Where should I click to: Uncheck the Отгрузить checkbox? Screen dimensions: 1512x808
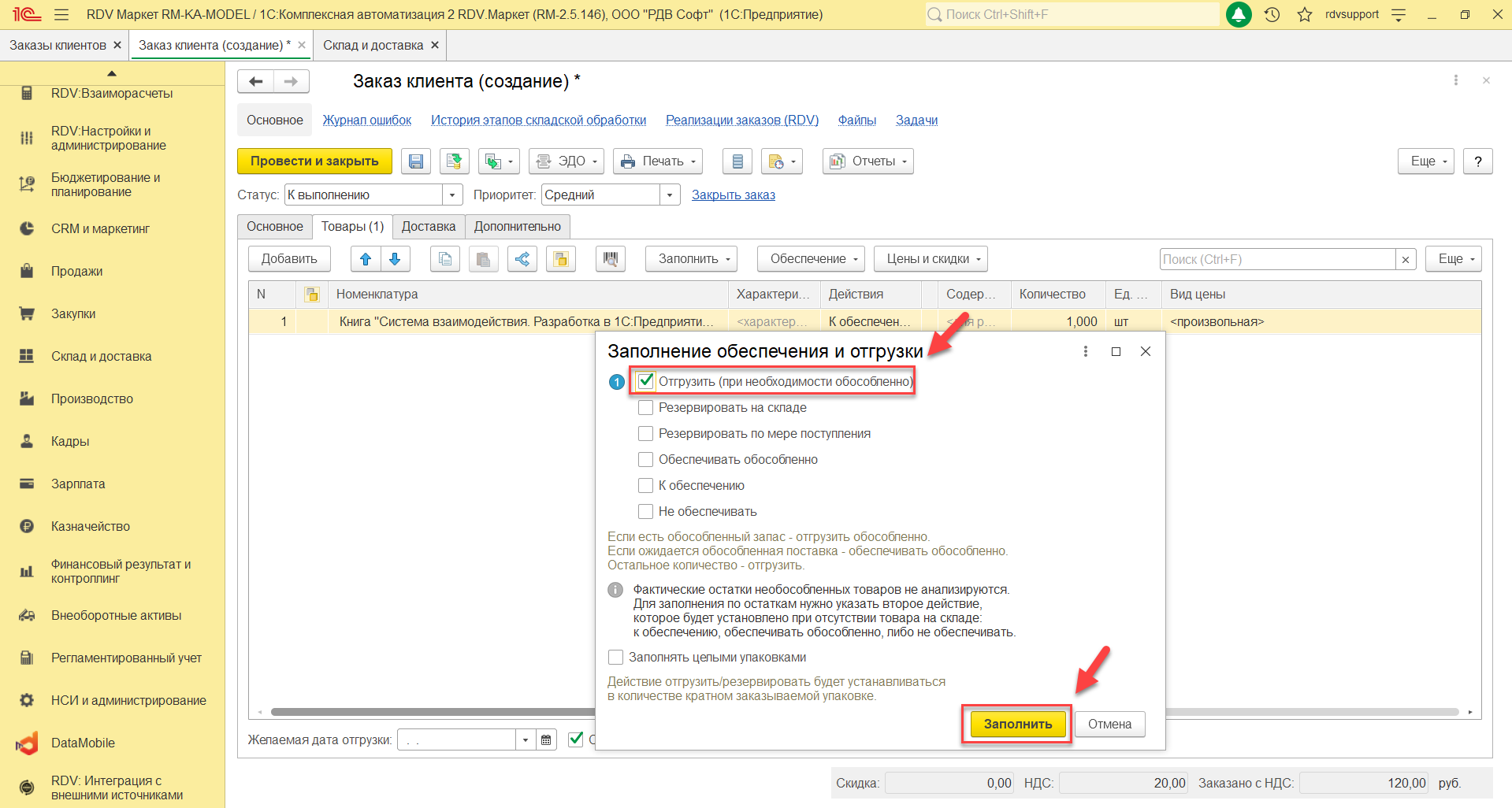pos(645,381)
